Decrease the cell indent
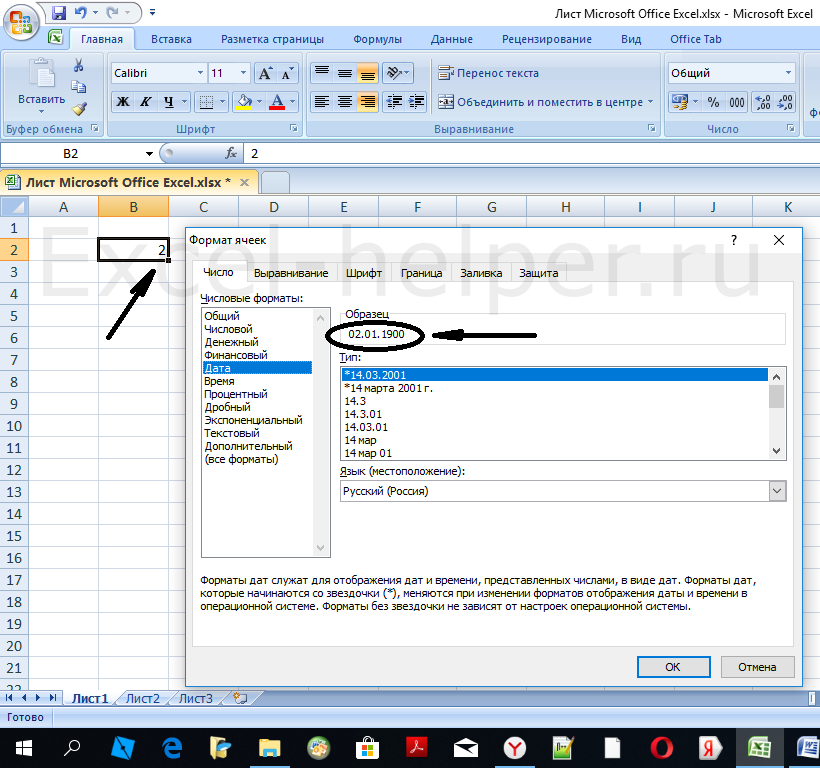The image size is (820, 768). (x=394, y=102)
